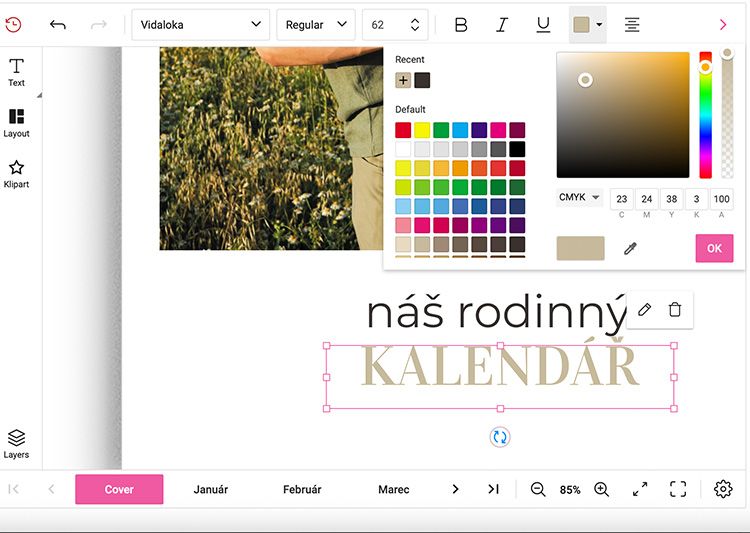Open the Klipart panel

[x=16, y=174]
